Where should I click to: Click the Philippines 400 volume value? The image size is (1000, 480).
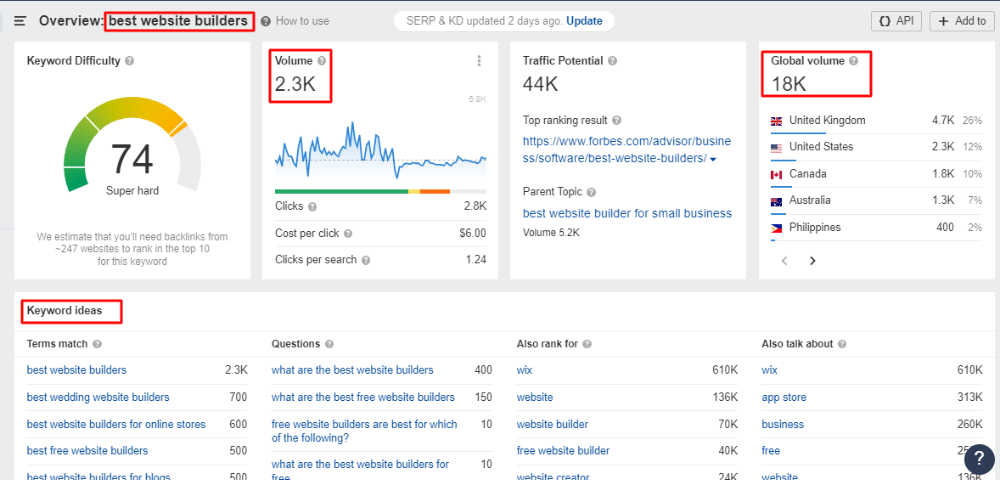click(945, 228)
